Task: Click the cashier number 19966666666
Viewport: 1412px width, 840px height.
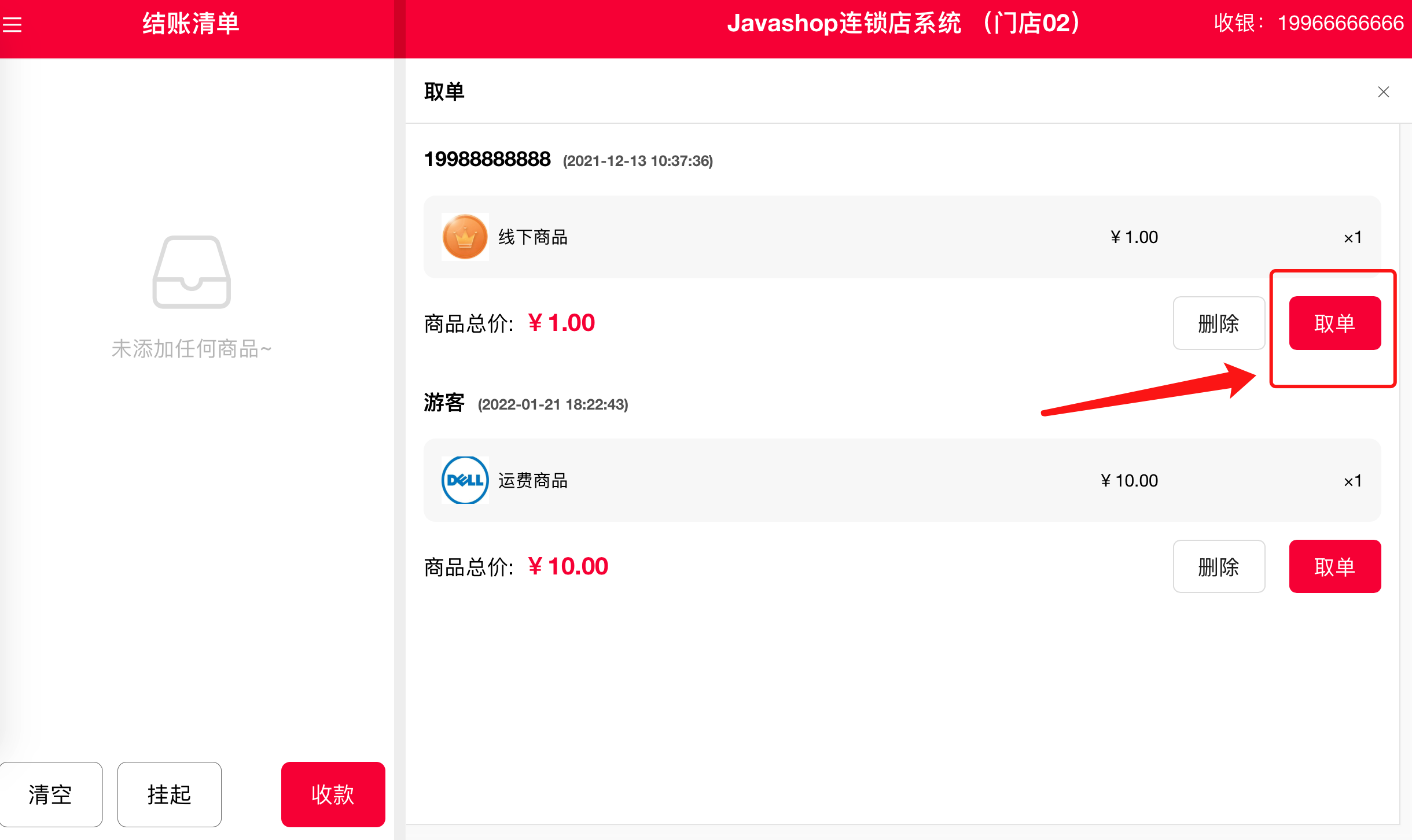Action: pyautogui.click(x=1340, y=23)
